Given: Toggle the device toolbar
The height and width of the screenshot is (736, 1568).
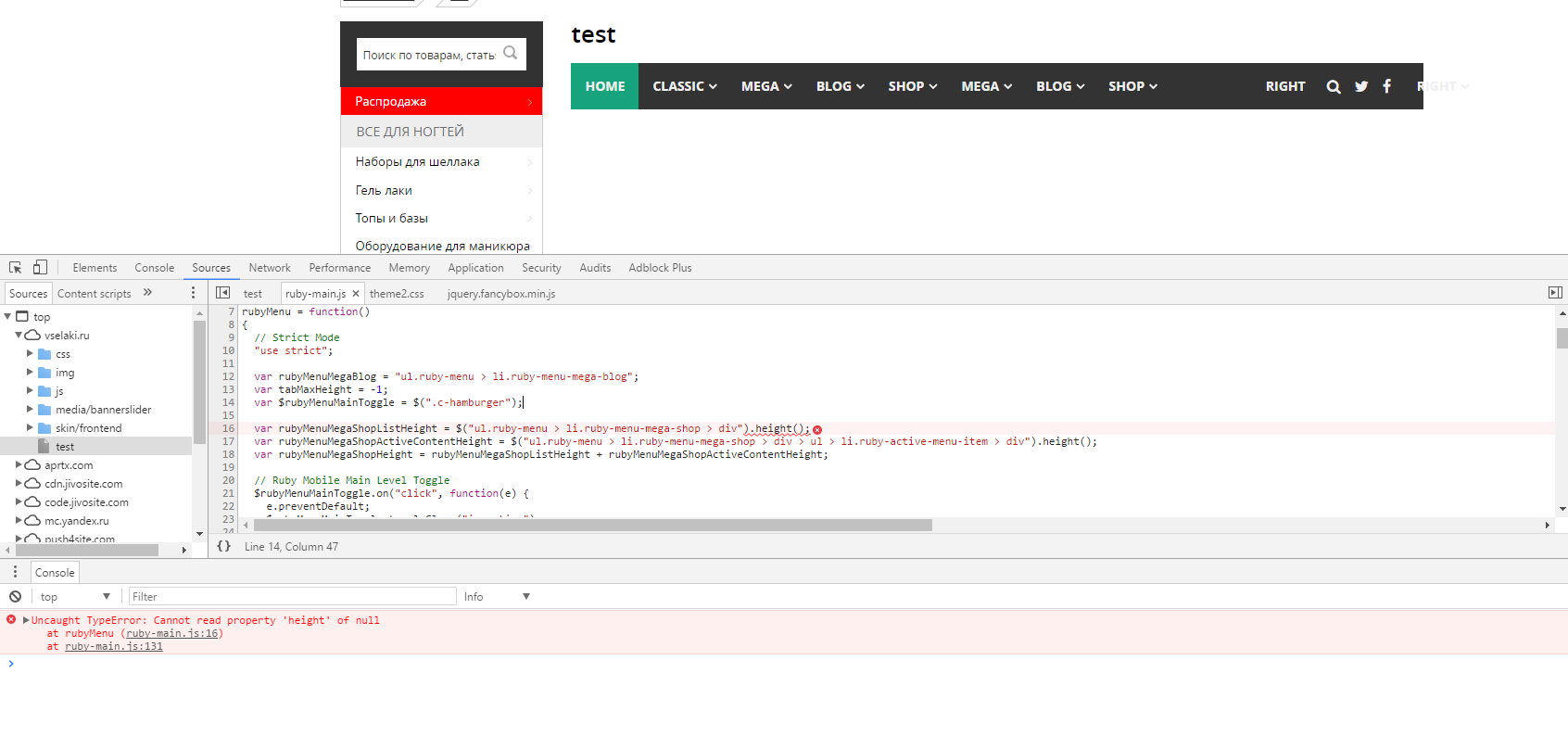Looking at the screenshot, I should click(x=40, y=268).
